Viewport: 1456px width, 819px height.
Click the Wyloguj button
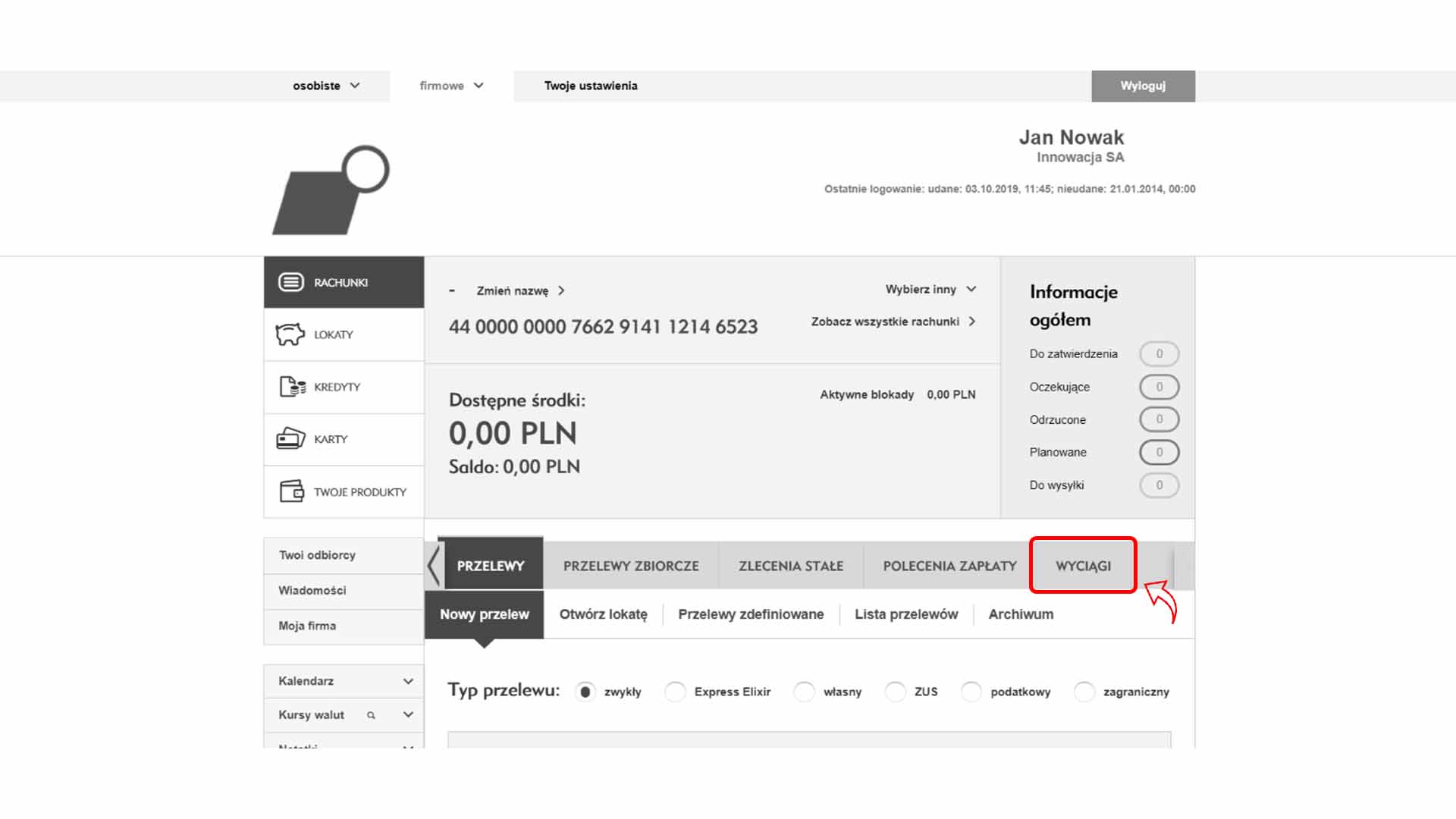pyautogui.click(x=1143, y=86)
